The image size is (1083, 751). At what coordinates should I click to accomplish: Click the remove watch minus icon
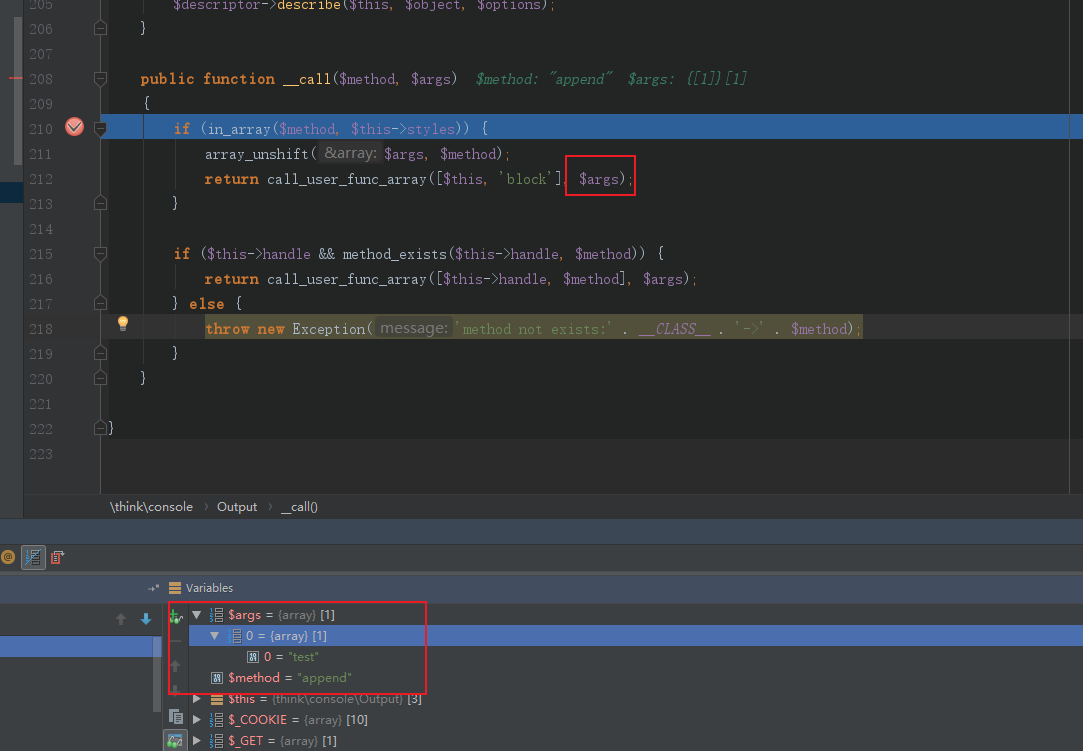click(175, 641)
